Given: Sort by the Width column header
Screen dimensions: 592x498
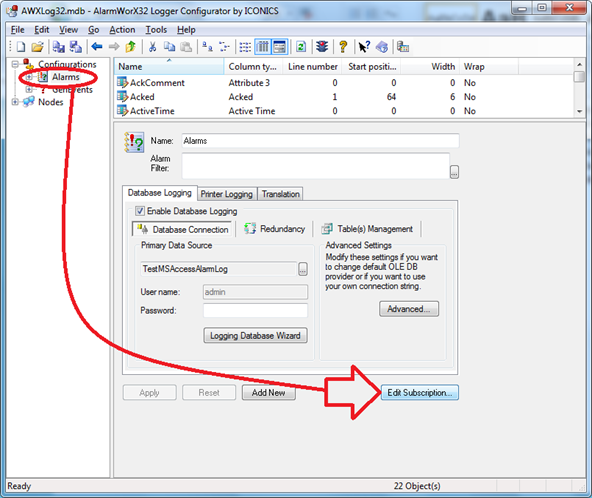Looking at the screenshot, I should point(430,66).
